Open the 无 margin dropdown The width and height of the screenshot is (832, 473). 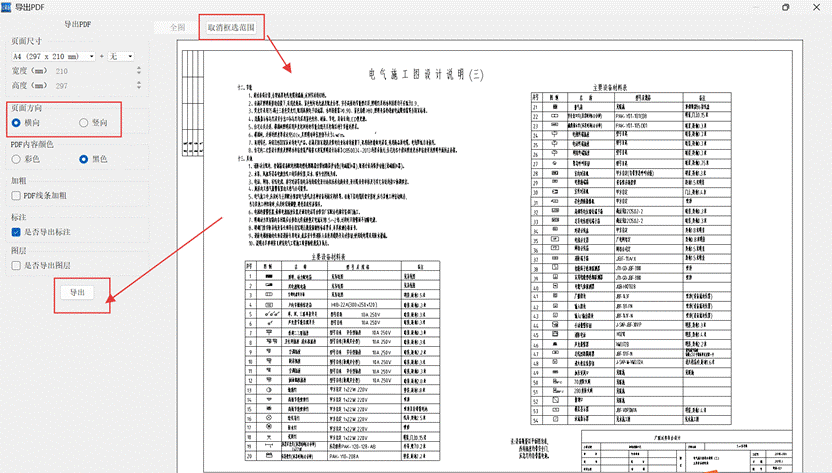pyautogui.click(x=121, y=56)
